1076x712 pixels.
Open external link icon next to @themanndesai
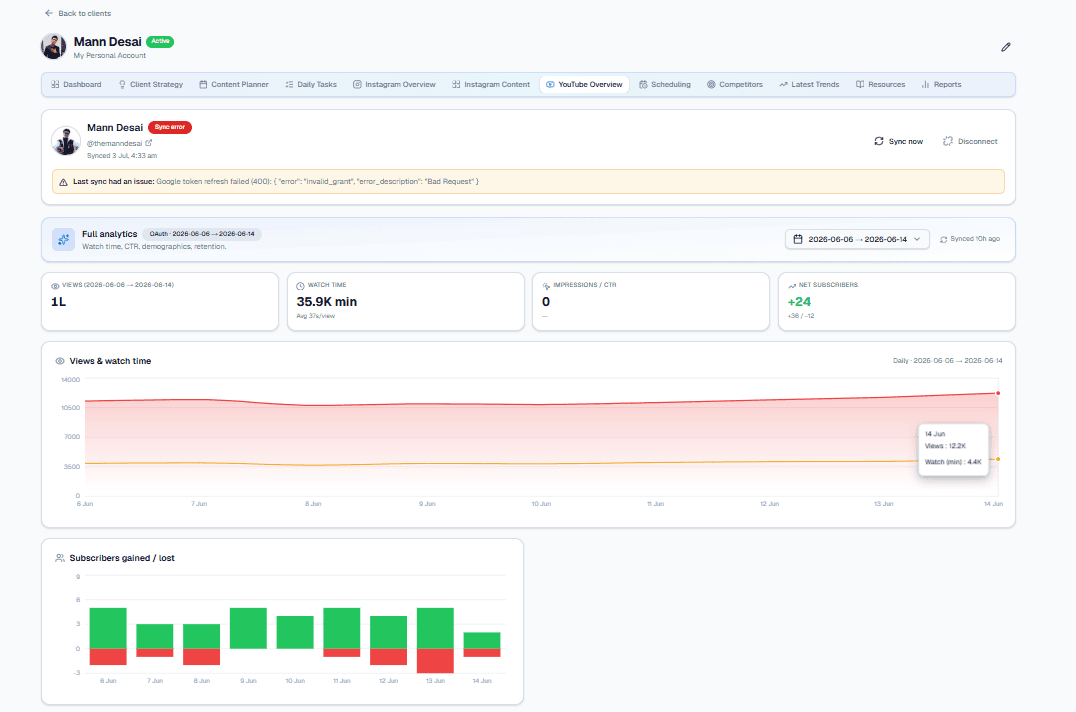pyautogui.click(x=148, y=143)
